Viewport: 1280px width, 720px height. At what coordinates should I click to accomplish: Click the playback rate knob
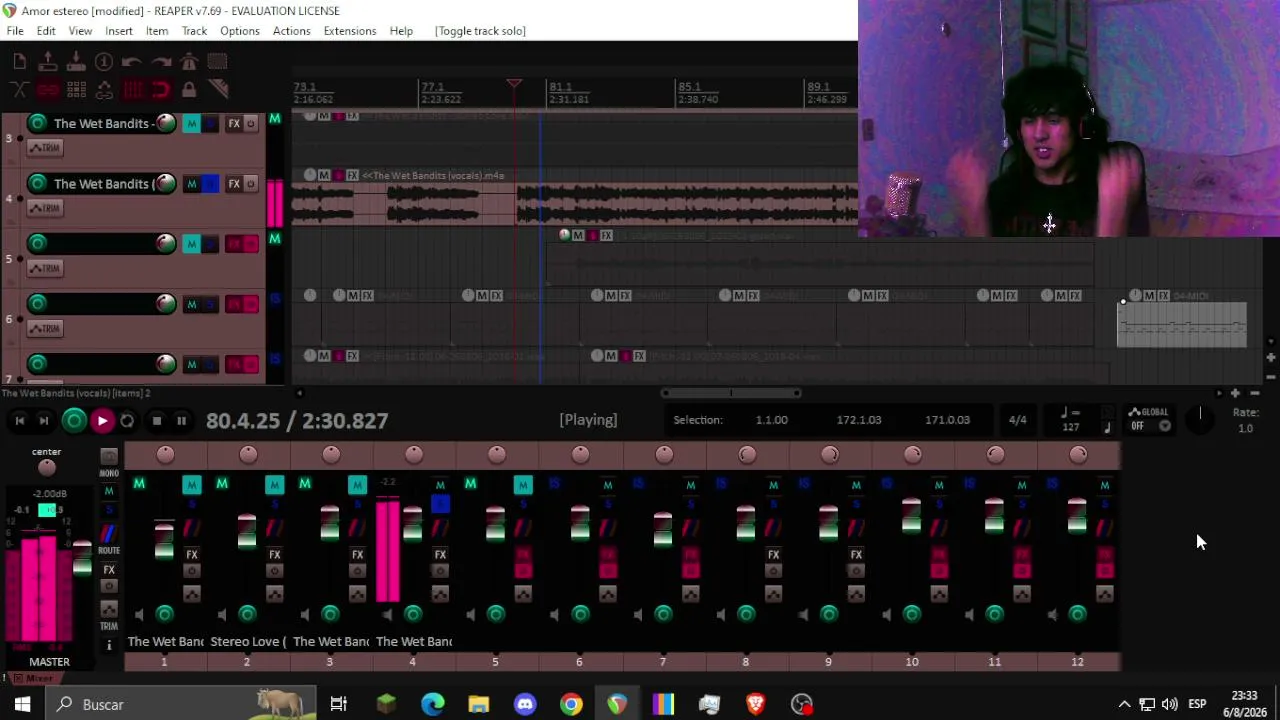pyautogui.click(x=1200, y=420)
